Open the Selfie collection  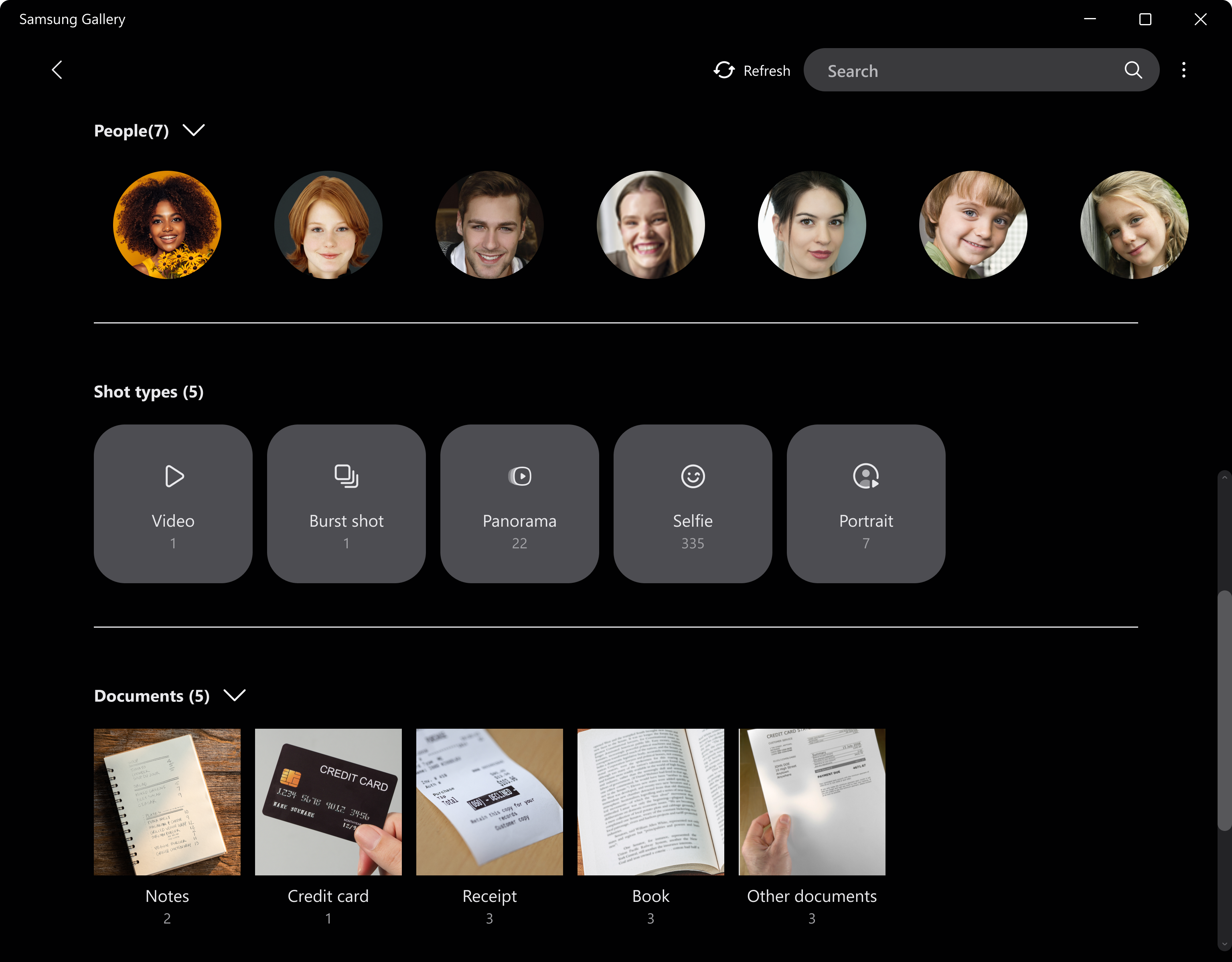[693, 503]
